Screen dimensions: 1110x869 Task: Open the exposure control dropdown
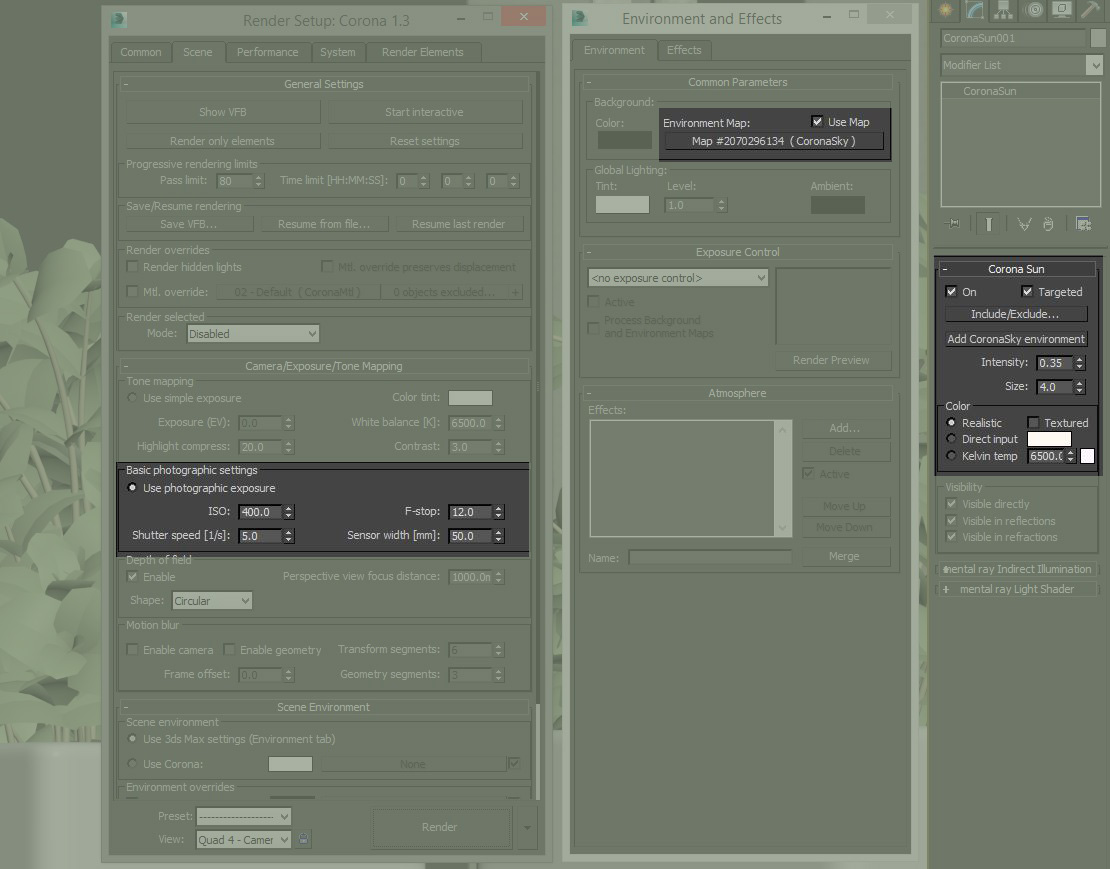677,278
